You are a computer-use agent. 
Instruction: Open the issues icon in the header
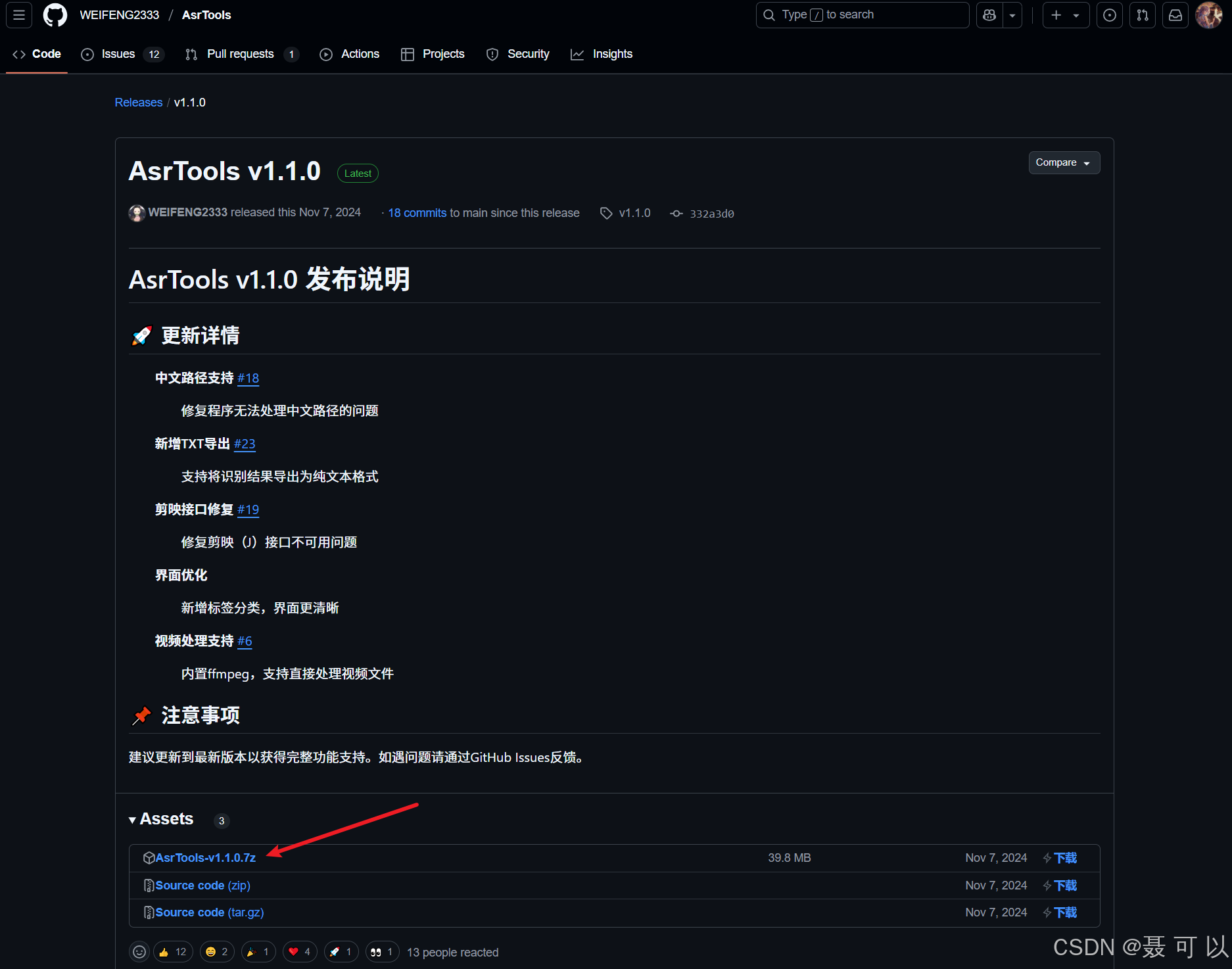tap(1110, 15)
